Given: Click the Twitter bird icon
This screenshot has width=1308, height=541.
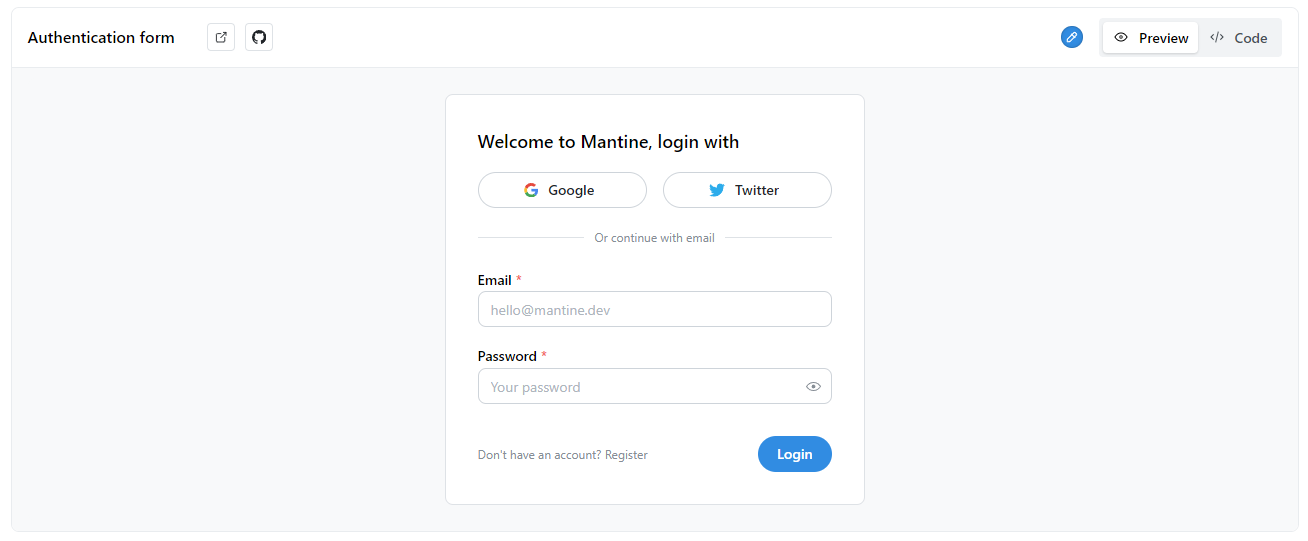Looking at the screenshot, I should coord(717,190).
